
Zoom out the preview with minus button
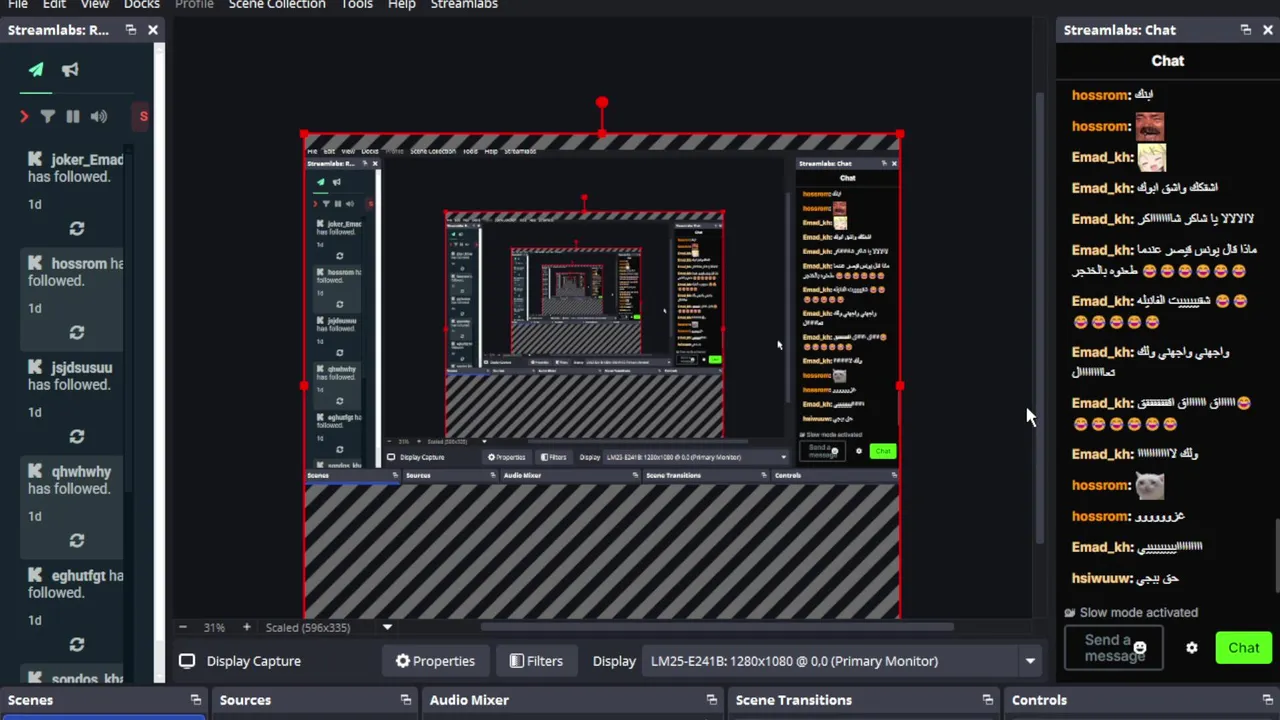[x=182, y=627]
